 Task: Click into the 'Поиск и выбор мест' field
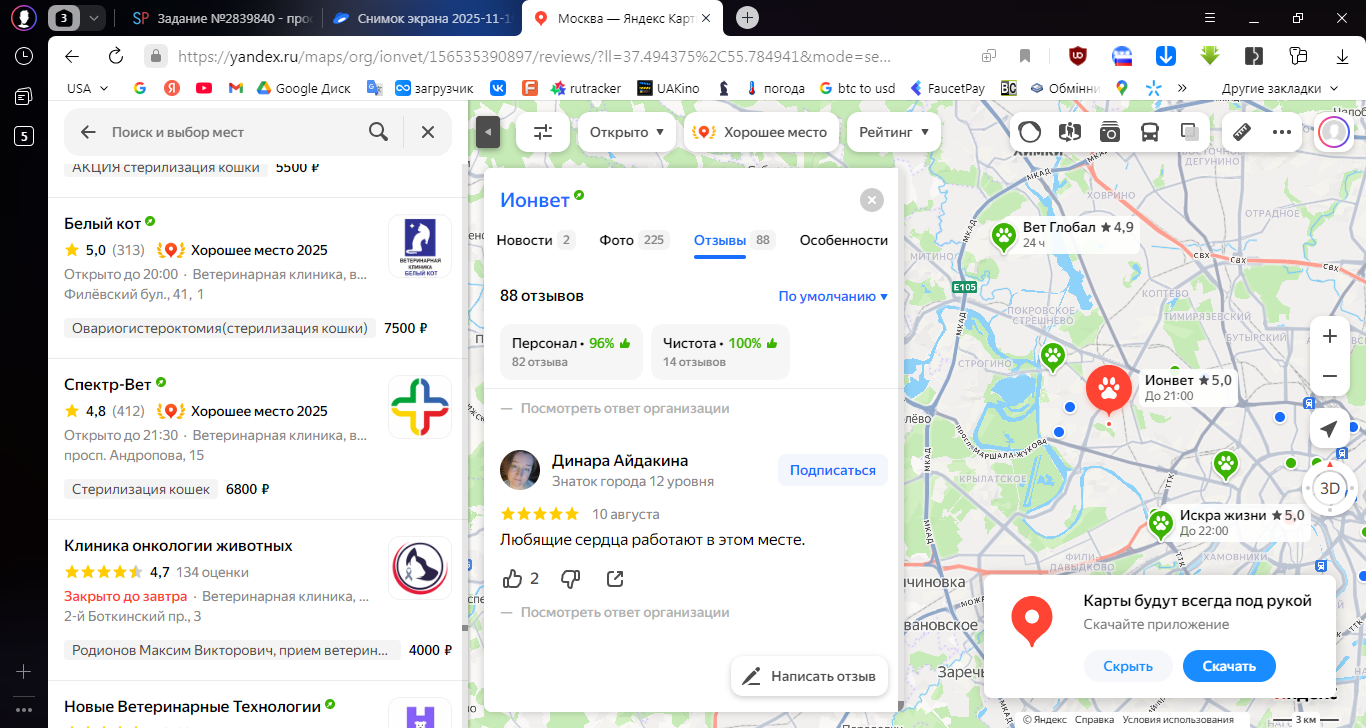tap(233, 132)
